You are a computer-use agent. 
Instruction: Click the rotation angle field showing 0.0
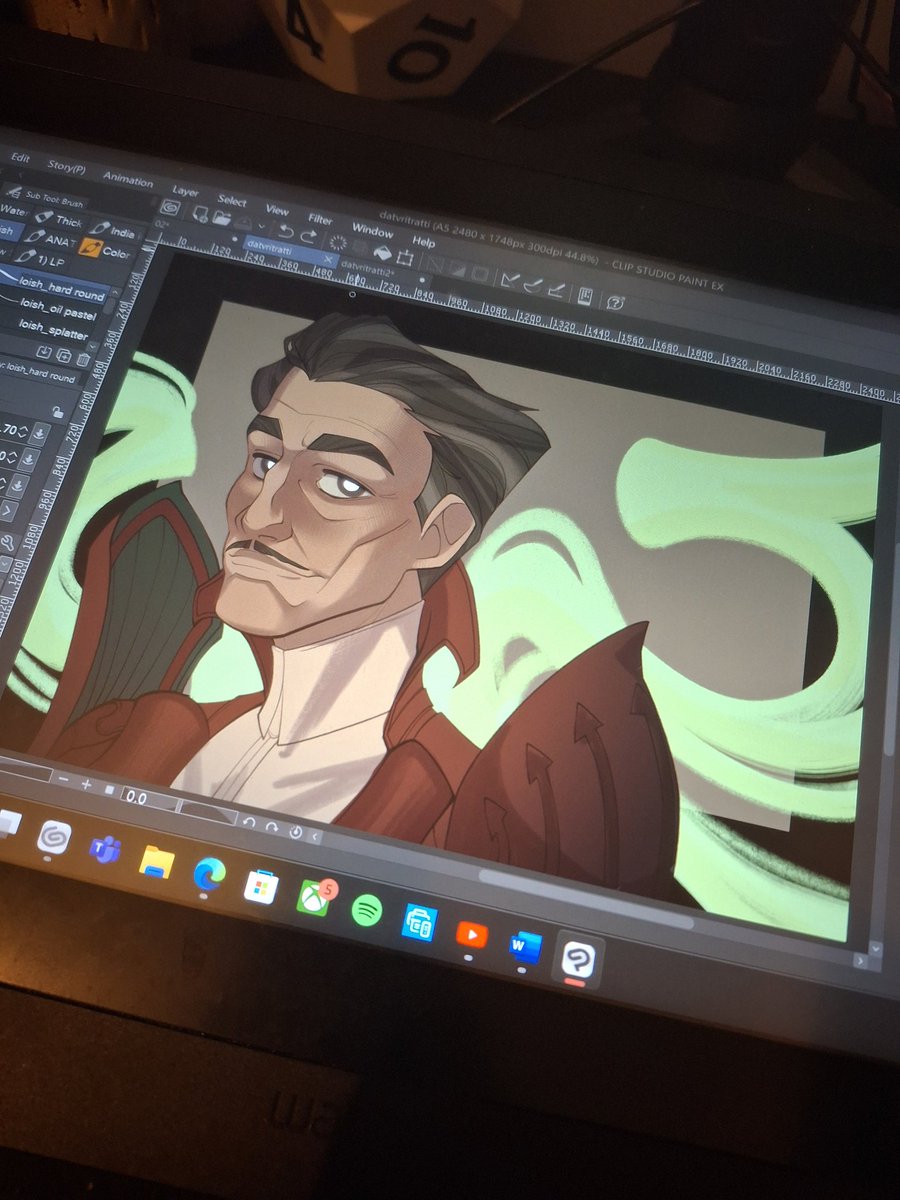pyautogui.click(x=150, y=799)
